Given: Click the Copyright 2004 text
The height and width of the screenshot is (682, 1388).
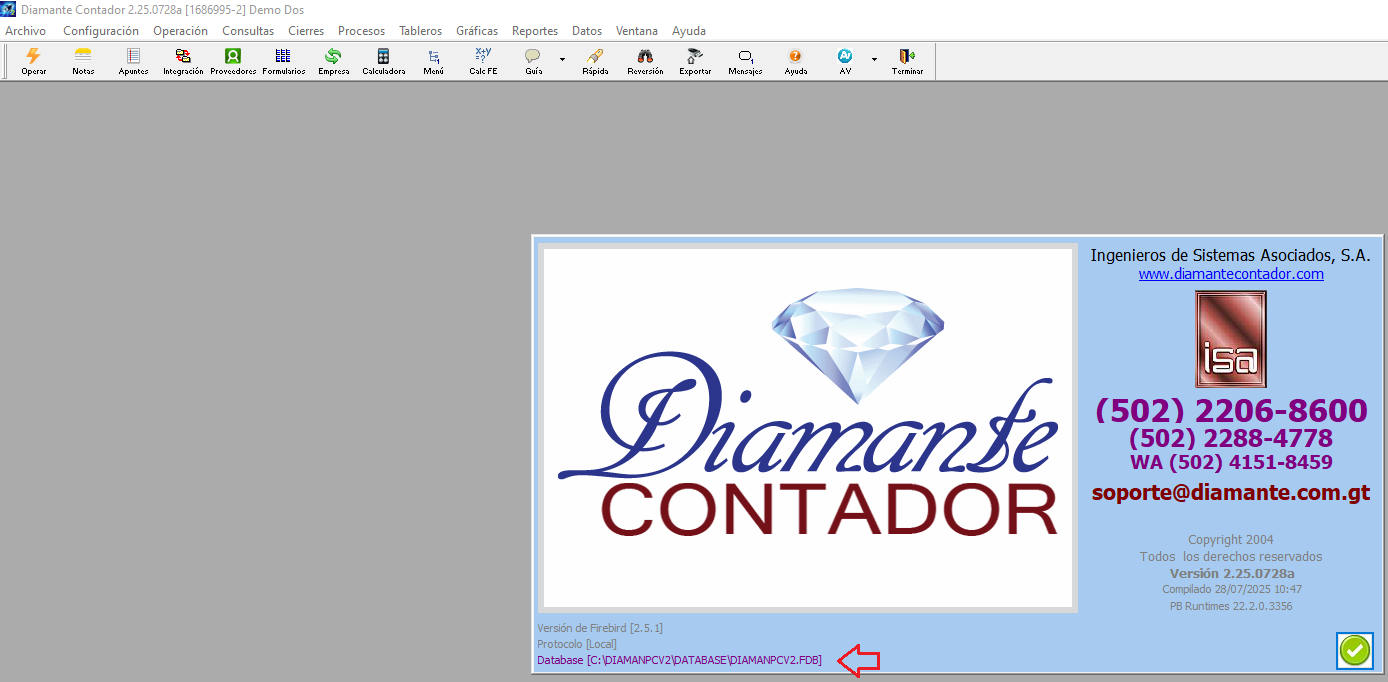Looking at the screenshot, I should [x=1231, y=539].
